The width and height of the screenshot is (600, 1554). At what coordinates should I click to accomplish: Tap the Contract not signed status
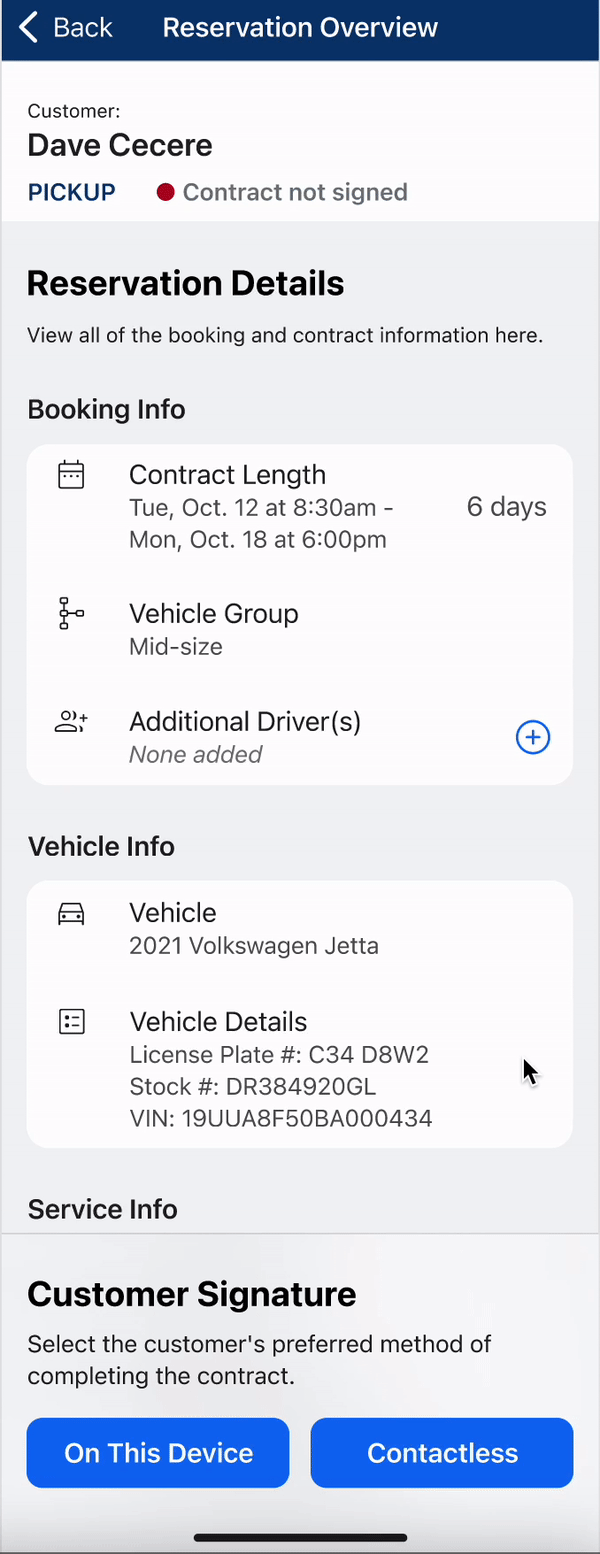pos(295,192)
